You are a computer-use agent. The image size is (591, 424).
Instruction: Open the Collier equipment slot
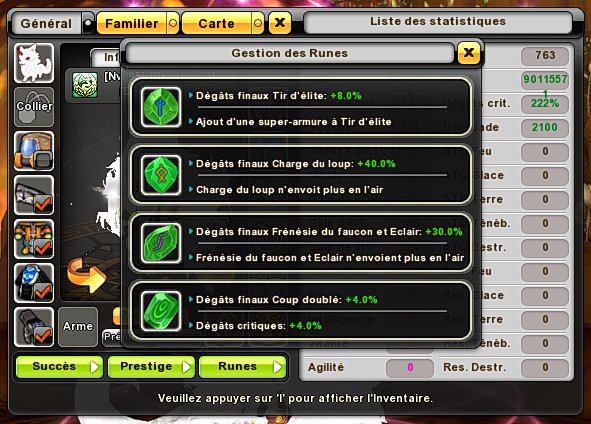(x=34, y=107)
